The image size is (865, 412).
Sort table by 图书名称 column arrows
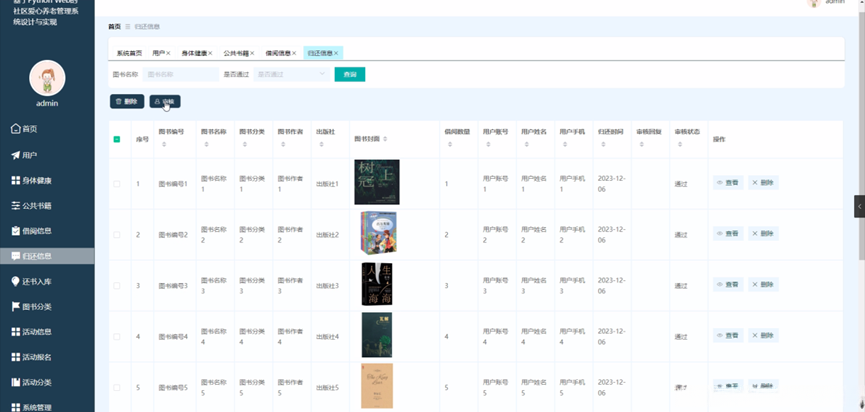(206, 145)
